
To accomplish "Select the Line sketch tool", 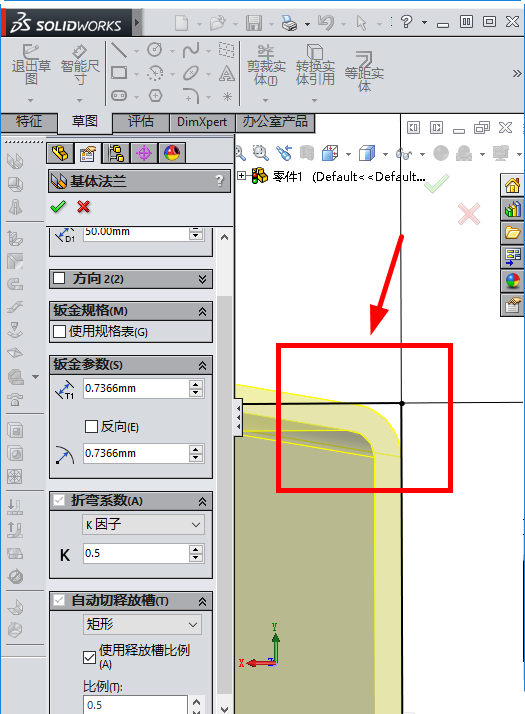I will pyautogui.click(x=119, y=50).
